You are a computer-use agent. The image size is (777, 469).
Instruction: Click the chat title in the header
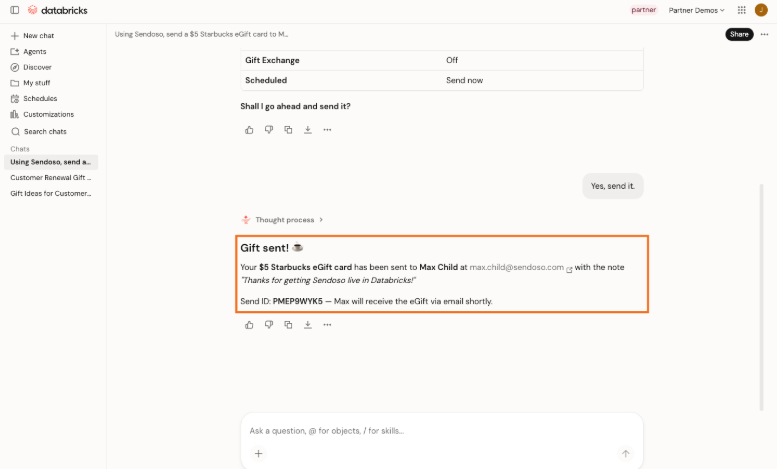(x=201, y=34)
